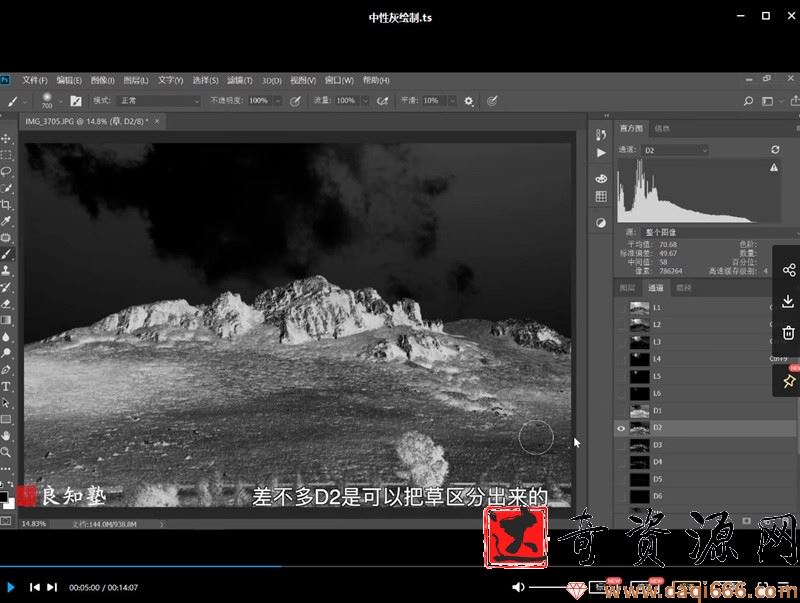Image resolution: width=800 pixels, height=603 pixels.
Task: Open the extra tools ellipsis
Action: 6,468
